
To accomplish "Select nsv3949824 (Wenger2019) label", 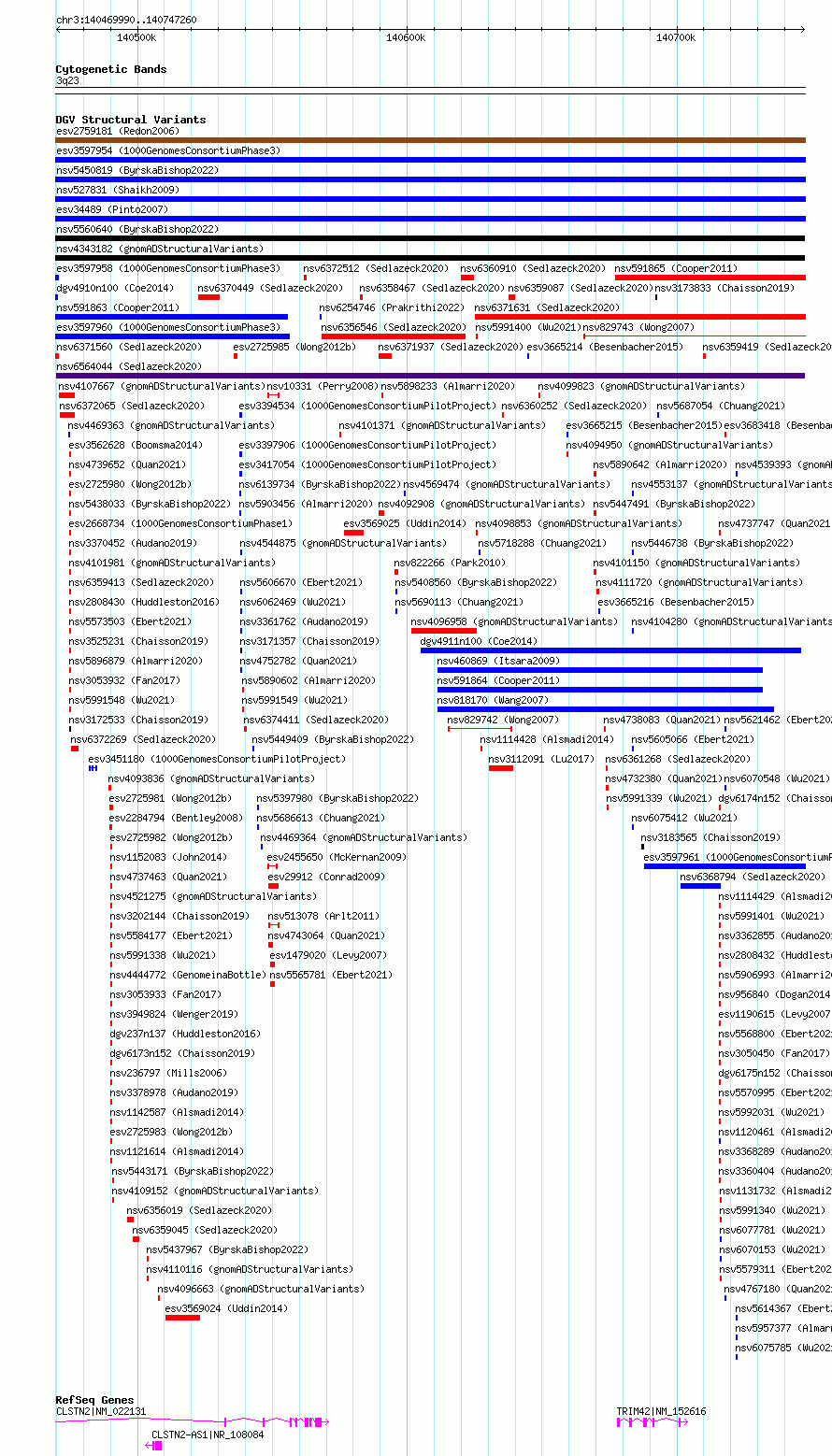I will (174, 1014).
